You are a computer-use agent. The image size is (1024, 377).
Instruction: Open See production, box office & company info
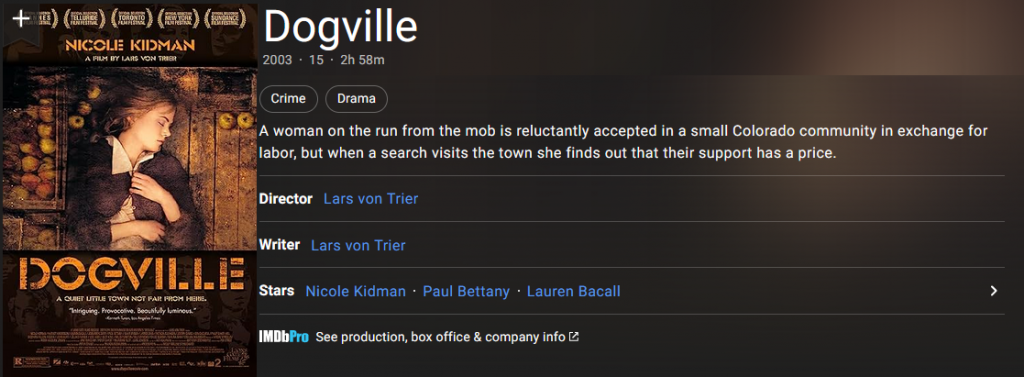pos(440,337)
